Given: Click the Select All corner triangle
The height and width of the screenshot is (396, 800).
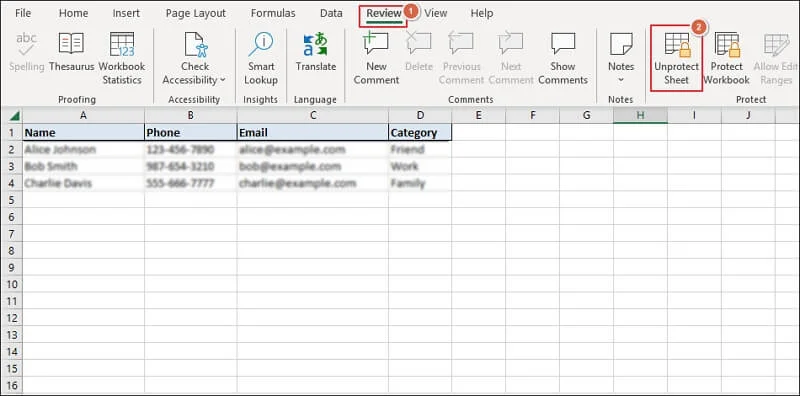Looking at the screenshot, I should [x=15, y=116].
